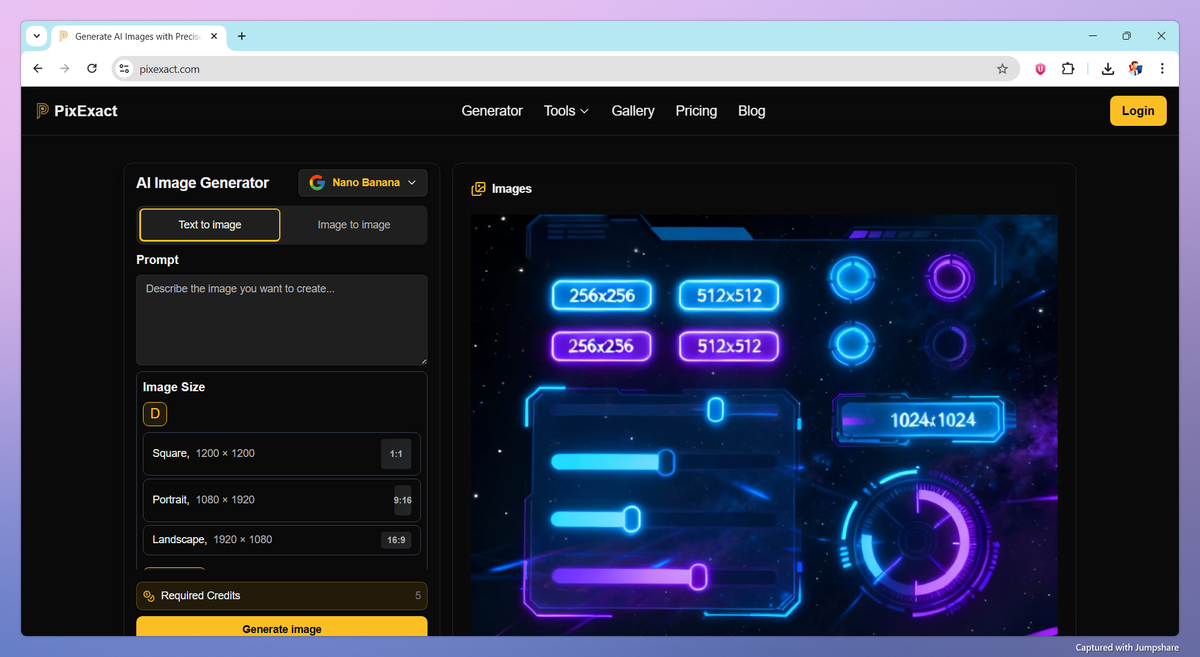The image size is (1200, 657).
Task: Select the Portrait 9:16 size option
Action: point(281,499)
